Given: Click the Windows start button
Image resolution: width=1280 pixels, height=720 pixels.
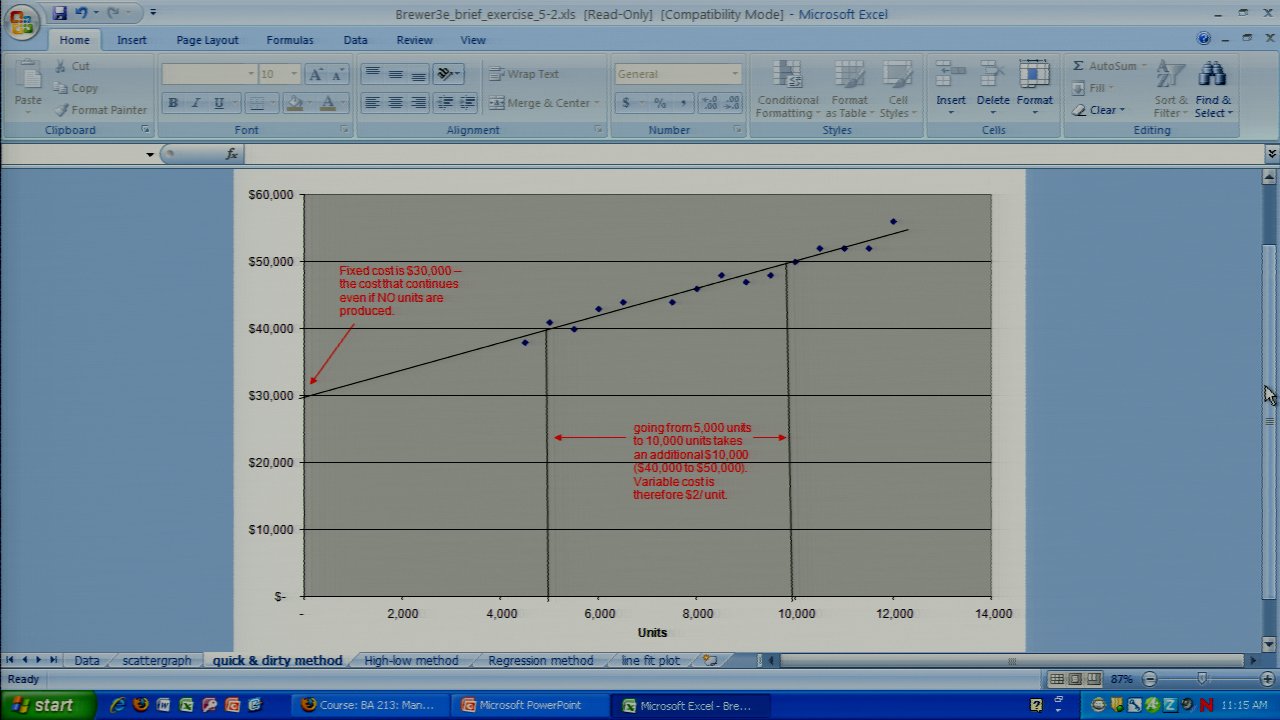Looking at the screenshot, I should tap(48, 705).
